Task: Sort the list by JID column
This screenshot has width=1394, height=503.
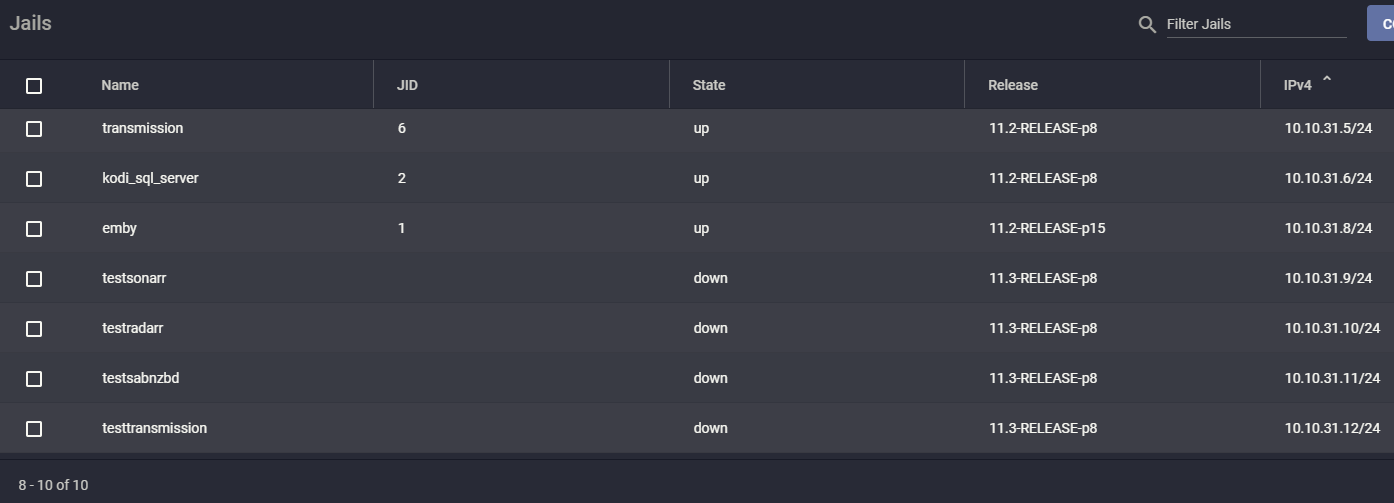Action: coord(407,85)
